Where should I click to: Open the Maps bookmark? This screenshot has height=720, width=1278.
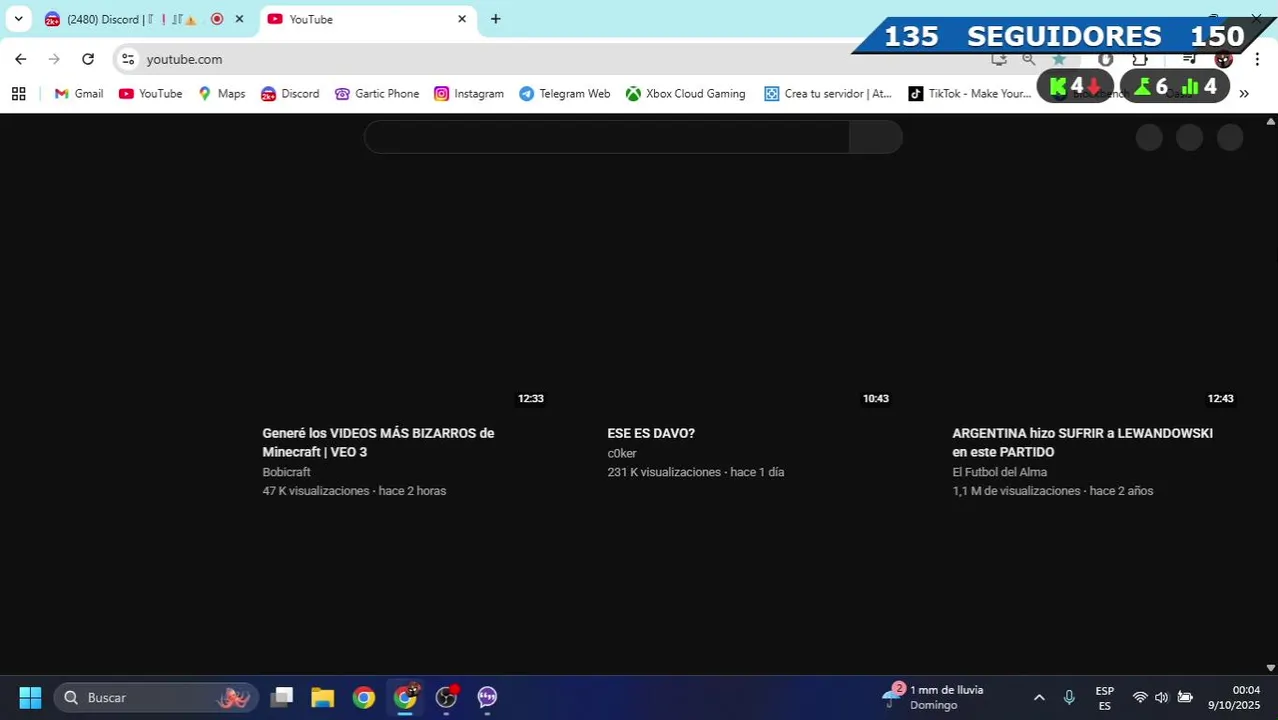[221, 94]
